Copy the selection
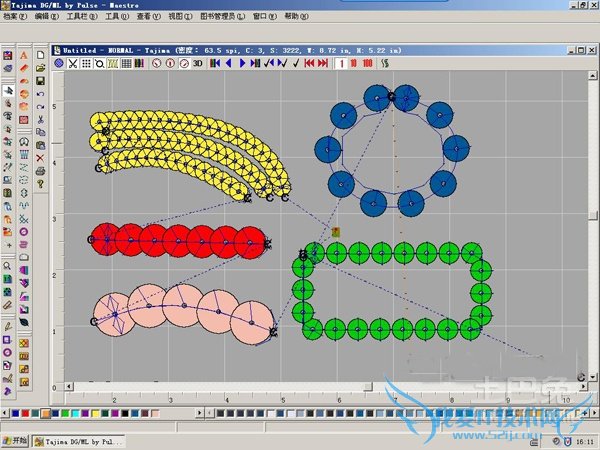Image resolution: width=600 pixels, height=450 pixels. pyautogui.click(x=40, y=132)
